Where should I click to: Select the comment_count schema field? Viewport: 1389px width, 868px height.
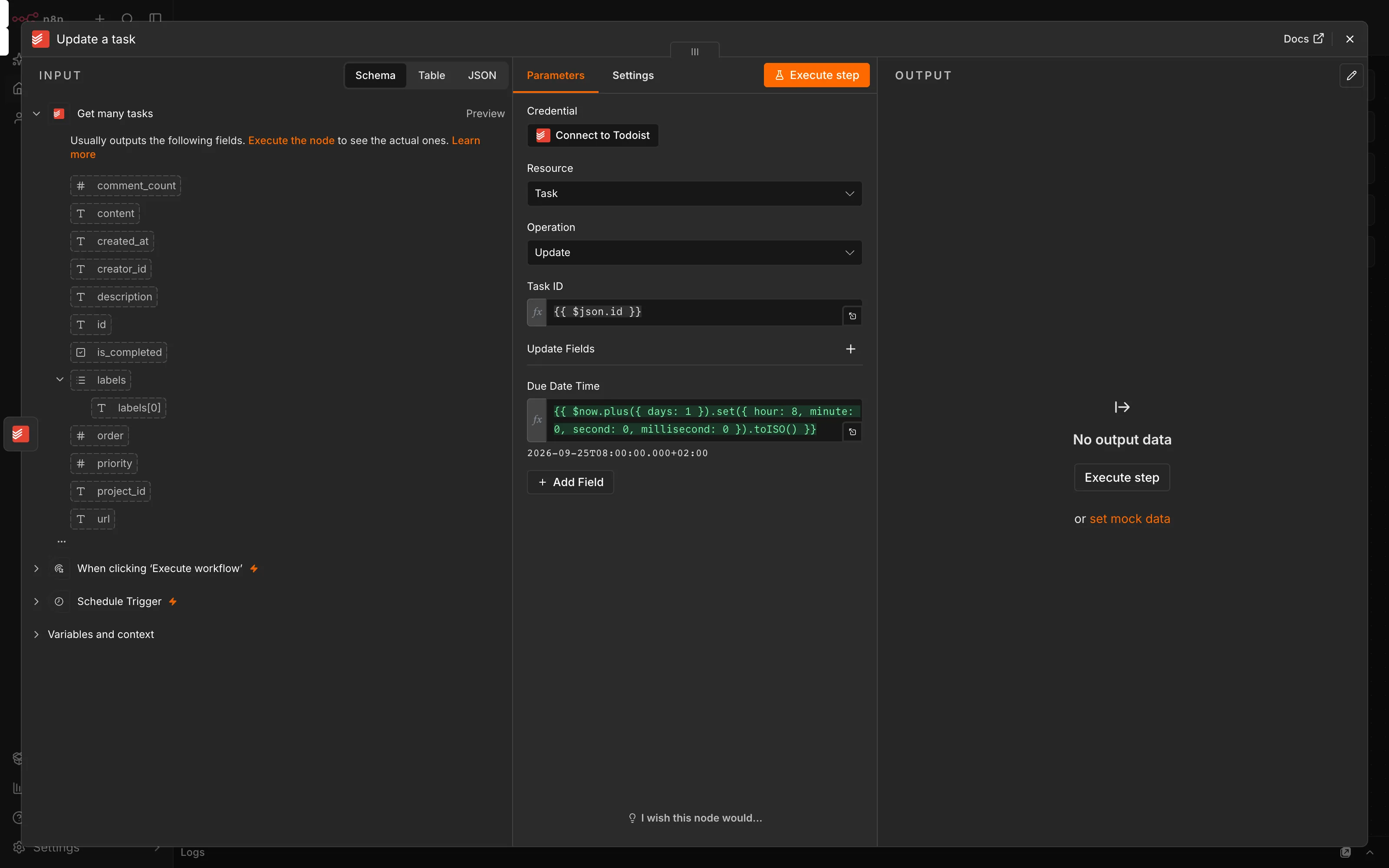(x=126, y=186)
